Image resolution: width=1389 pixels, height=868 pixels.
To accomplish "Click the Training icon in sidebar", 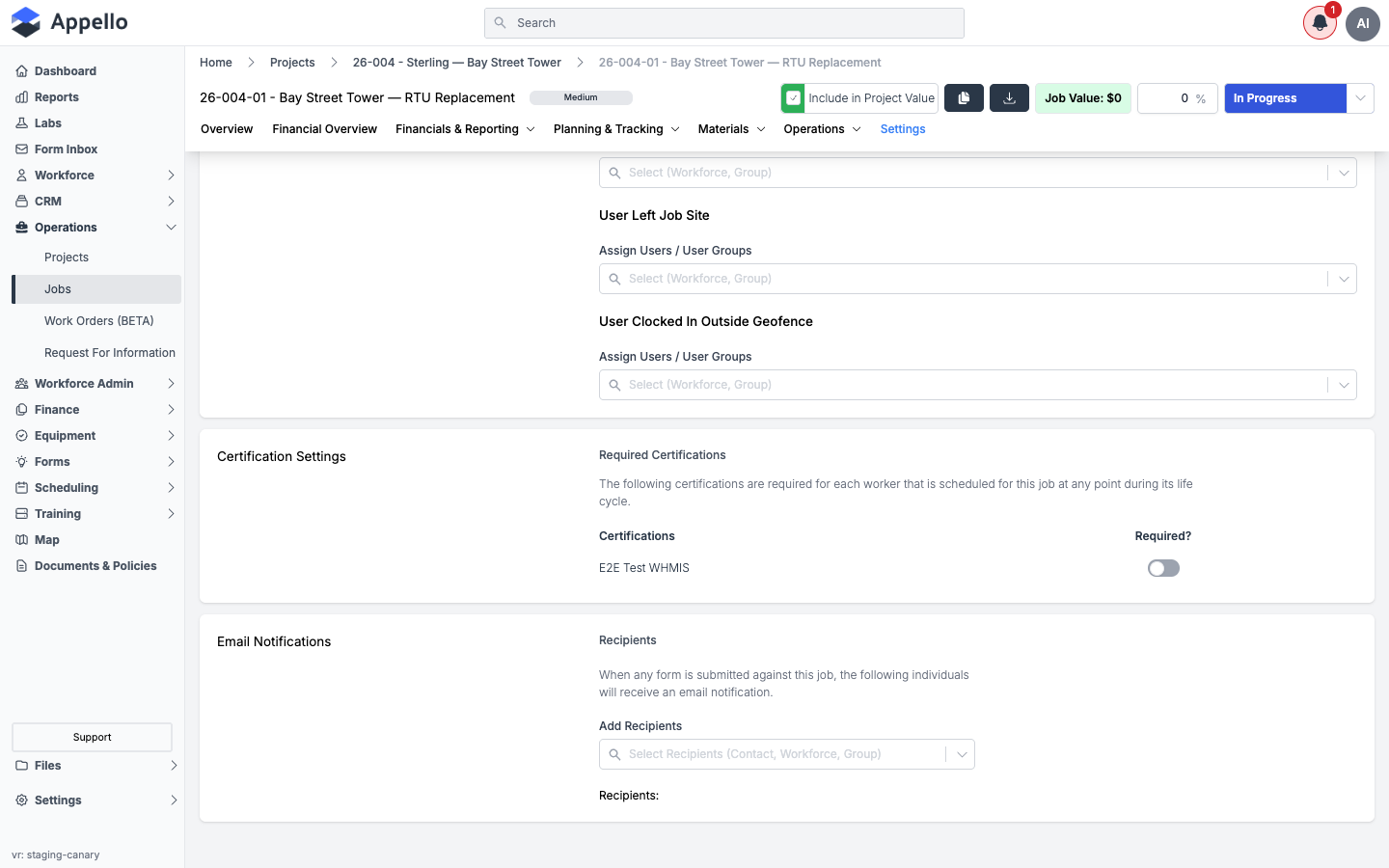I will point(21,514).
